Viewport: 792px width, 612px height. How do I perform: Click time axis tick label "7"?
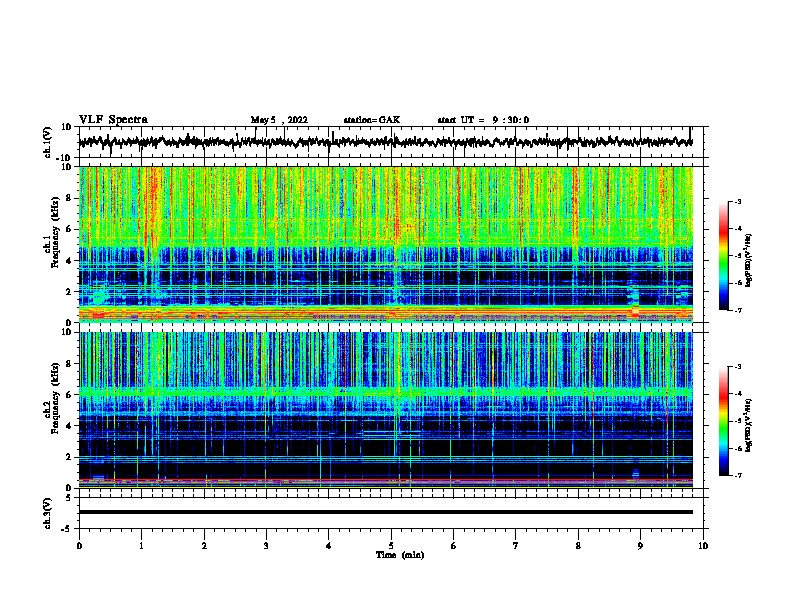516,546
